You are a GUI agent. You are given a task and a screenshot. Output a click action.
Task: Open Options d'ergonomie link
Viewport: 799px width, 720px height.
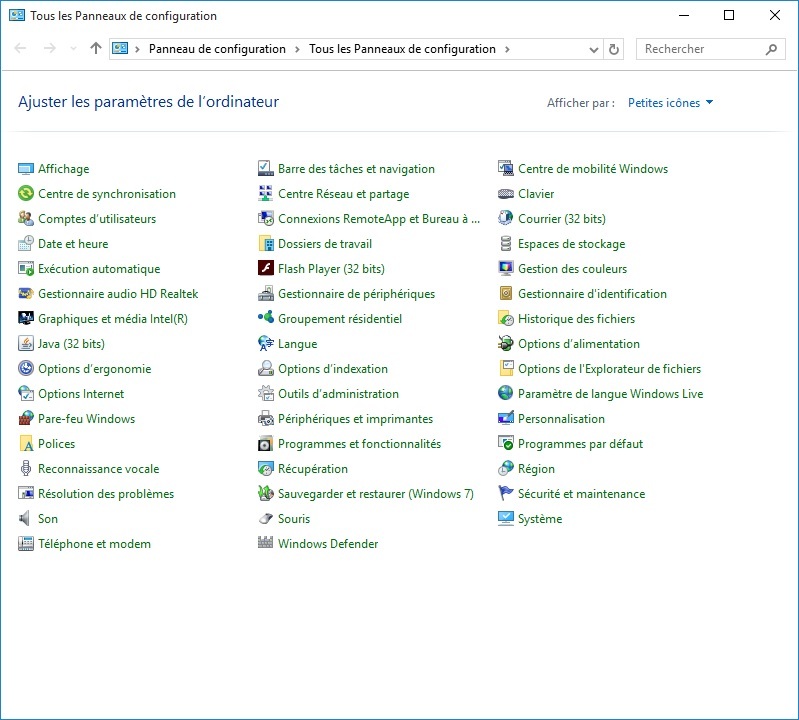[94, 368]
